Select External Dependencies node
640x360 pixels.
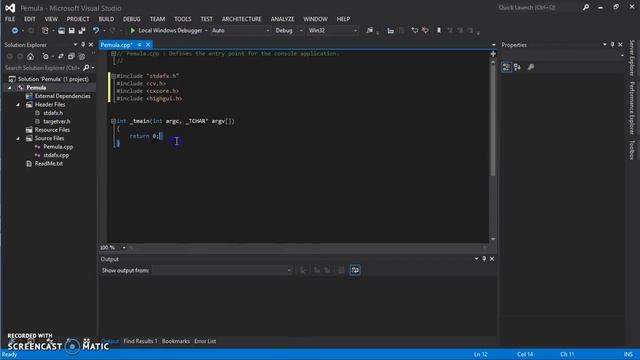coord(62,96)
